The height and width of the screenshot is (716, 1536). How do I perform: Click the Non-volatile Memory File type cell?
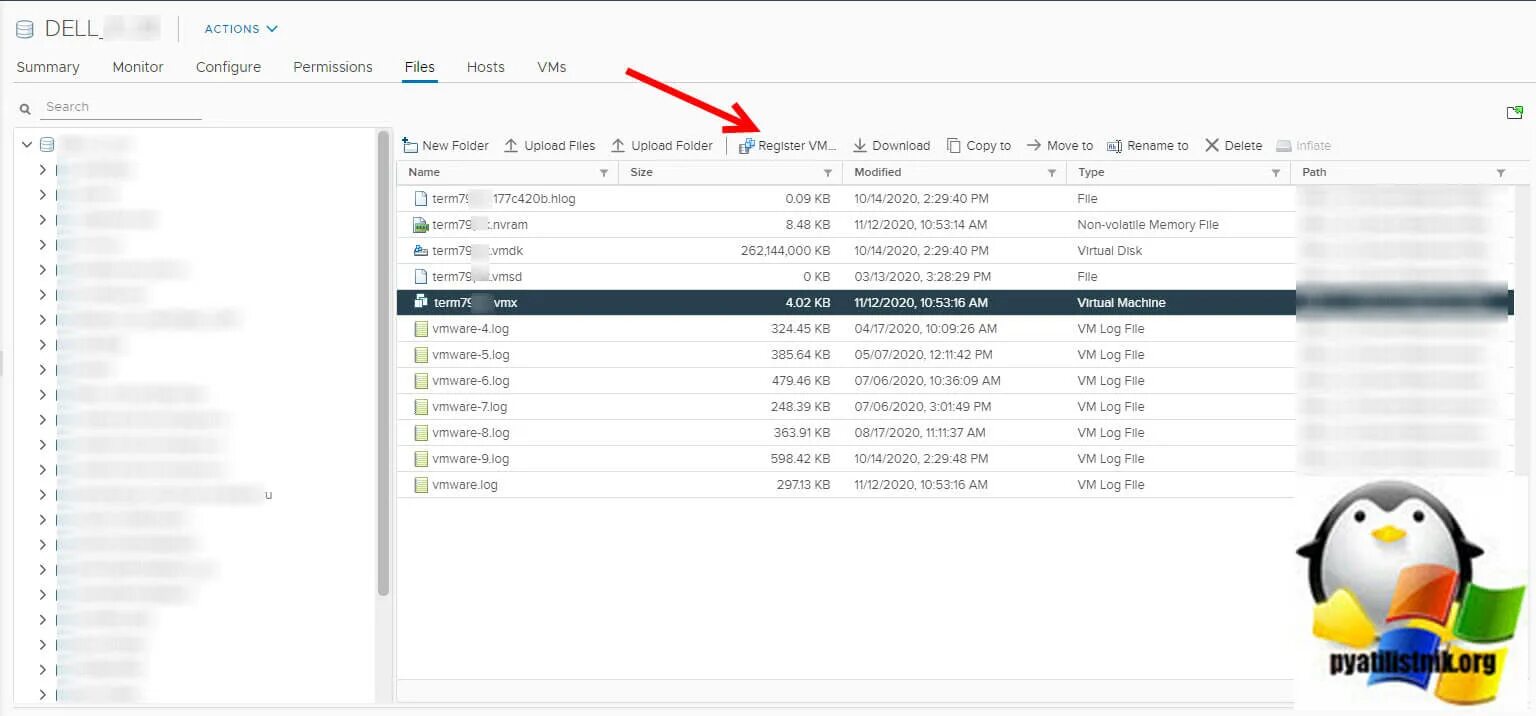(x=1148, y=225)
